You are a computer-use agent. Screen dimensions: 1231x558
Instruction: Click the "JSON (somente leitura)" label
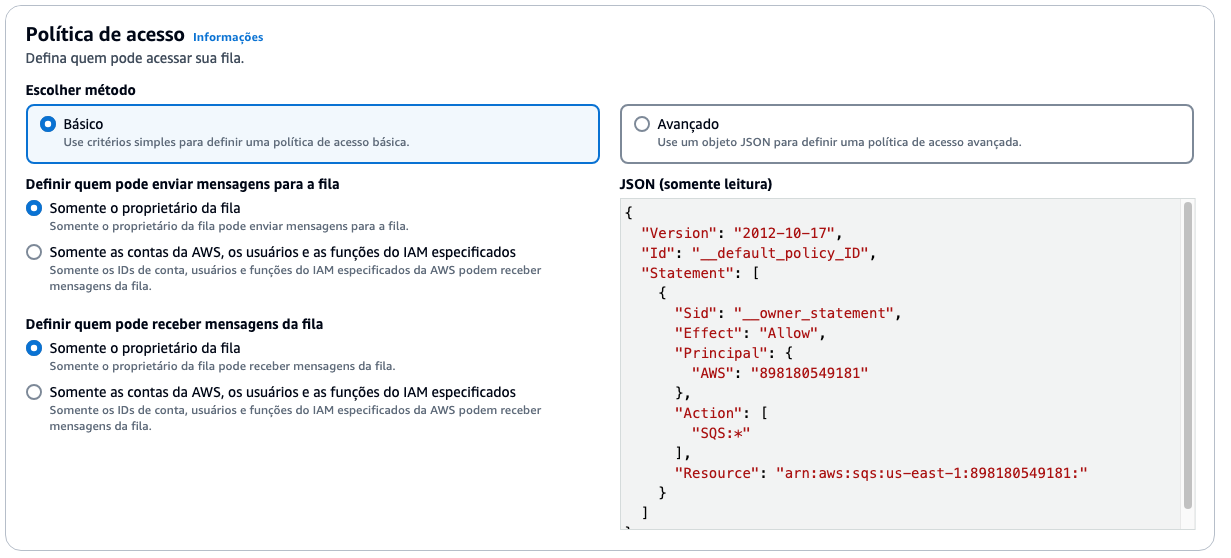[696, 184]
